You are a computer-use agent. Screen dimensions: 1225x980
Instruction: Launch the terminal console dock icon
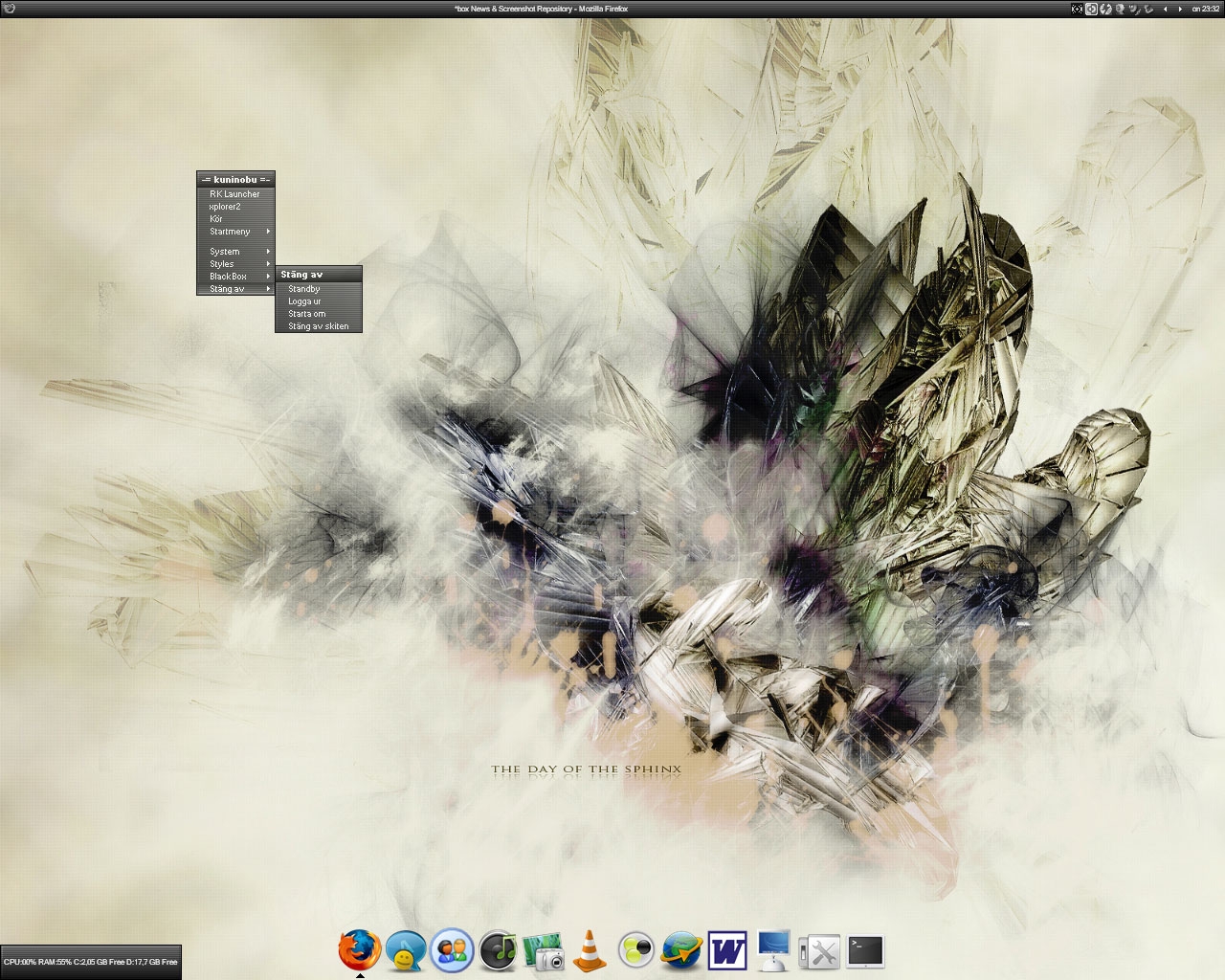coord(865,951)
